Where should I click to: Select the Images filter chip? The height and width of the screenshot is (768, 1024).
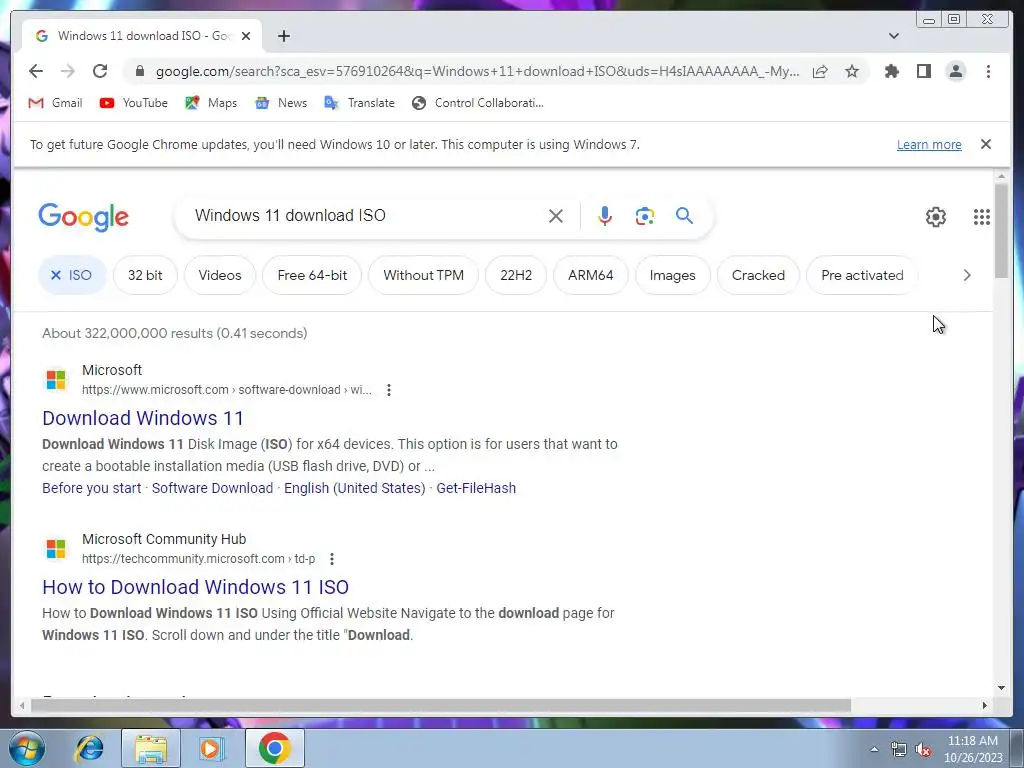point(672,275)
